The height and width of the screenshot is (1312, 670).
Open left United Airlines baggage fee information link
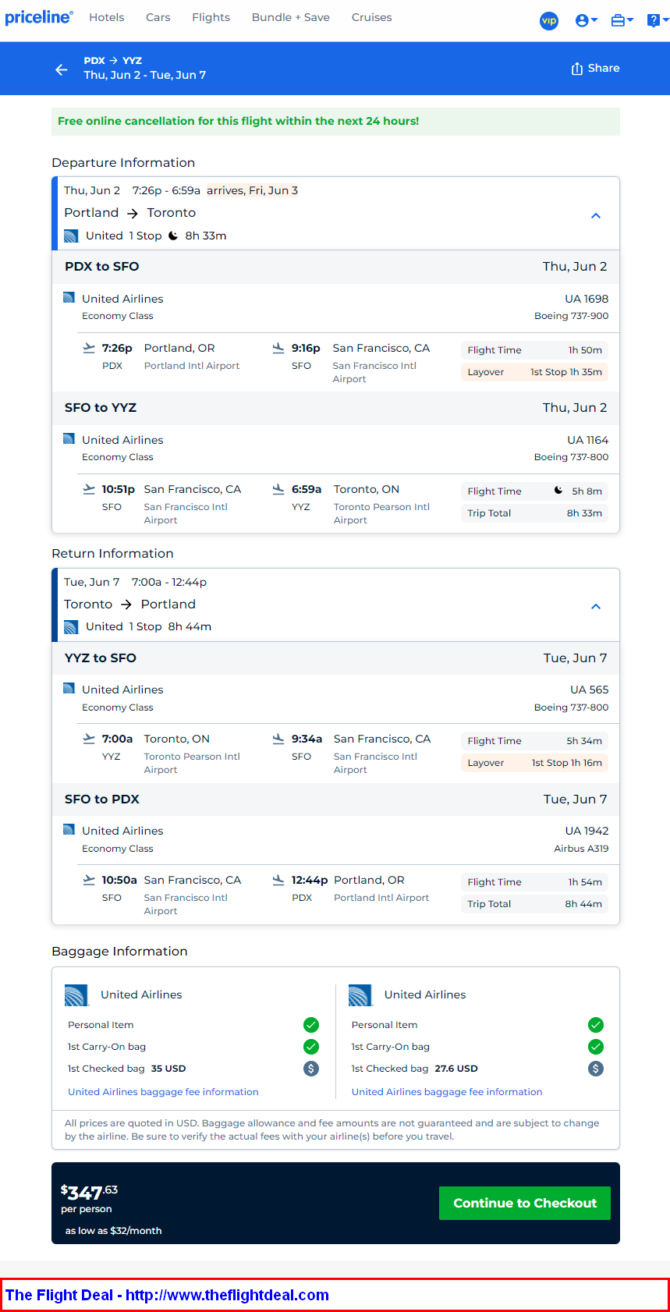pos(163,1092)
